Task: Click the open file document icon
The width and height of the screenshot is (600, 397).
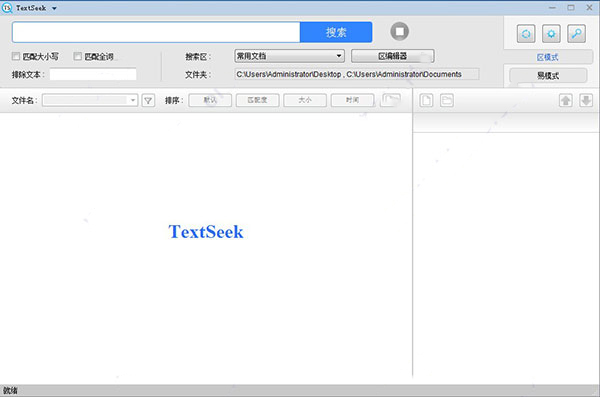Action: [426, 100]
